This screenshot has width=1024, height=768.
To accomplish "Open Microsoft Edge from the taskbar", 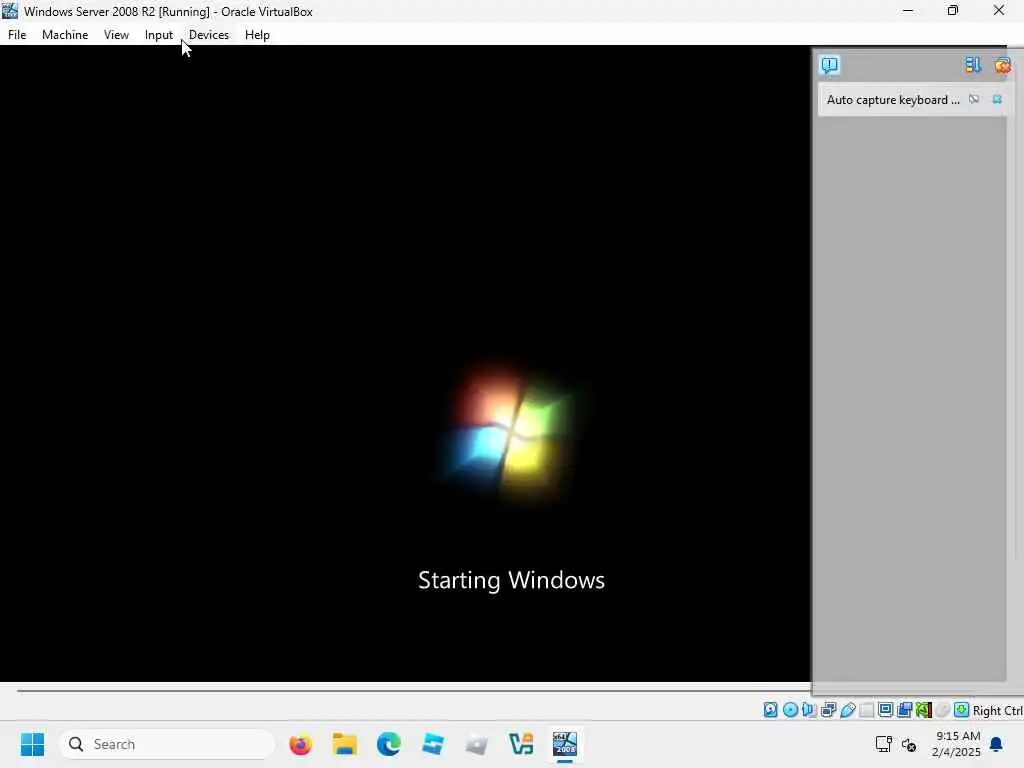I will [x=389, y=744].
